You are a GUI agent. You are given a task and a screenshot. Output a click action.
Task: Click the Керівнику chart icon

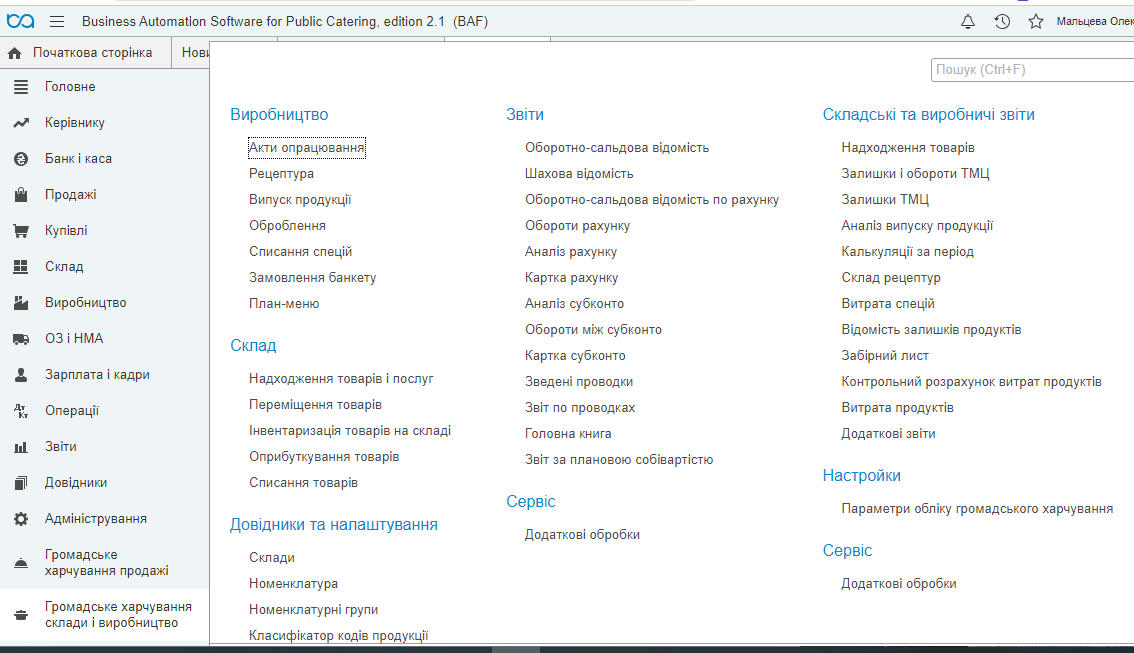(x=21, y=123)
